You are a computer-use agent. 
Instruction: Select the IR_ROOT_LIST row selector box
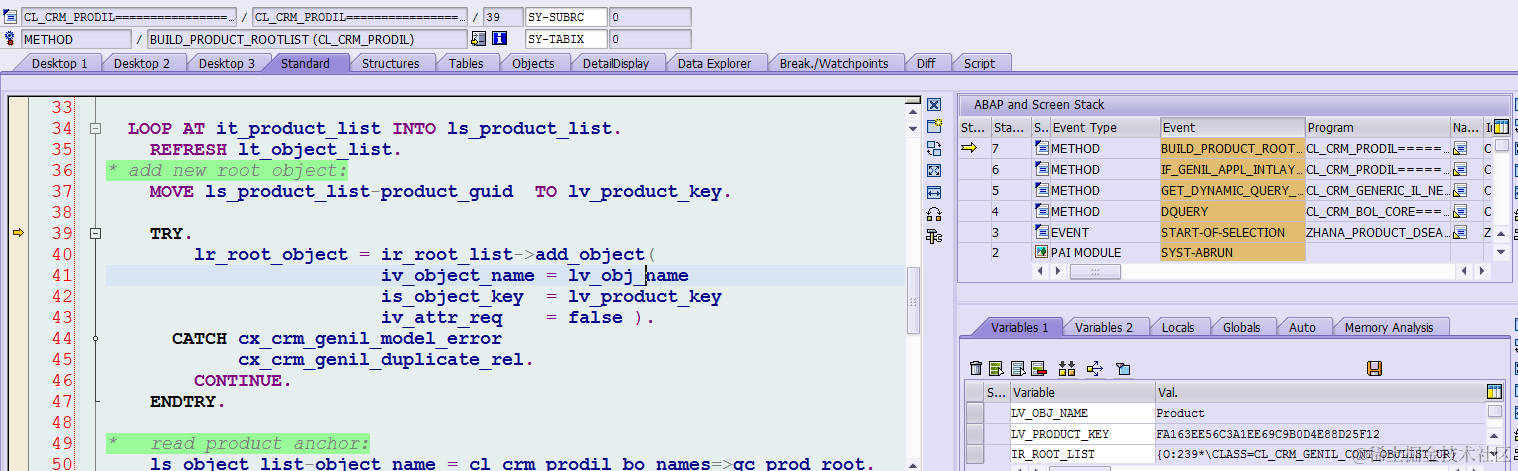point(975,455)
